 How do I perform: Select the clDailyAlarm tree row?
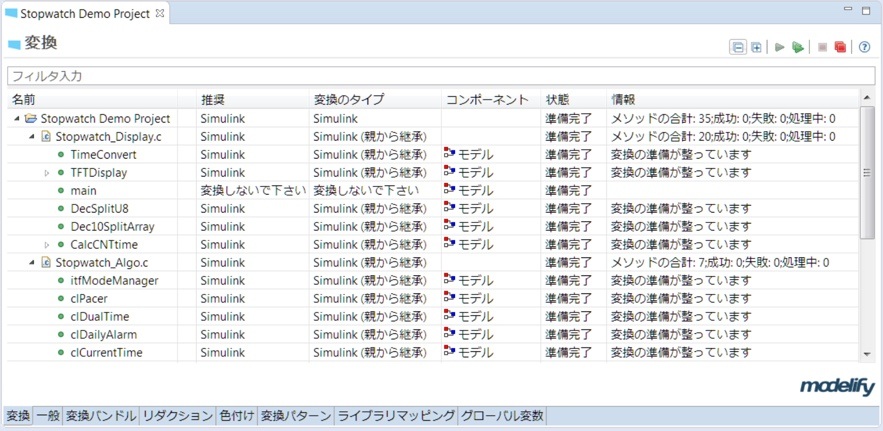point(434,335)
